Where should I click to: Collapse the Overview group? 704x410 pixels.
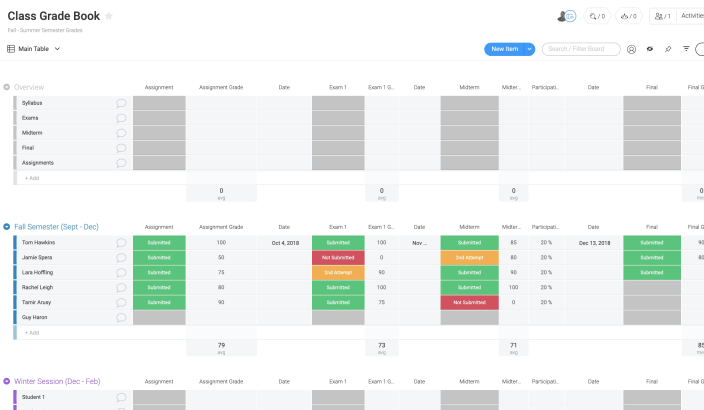point(7,87)
